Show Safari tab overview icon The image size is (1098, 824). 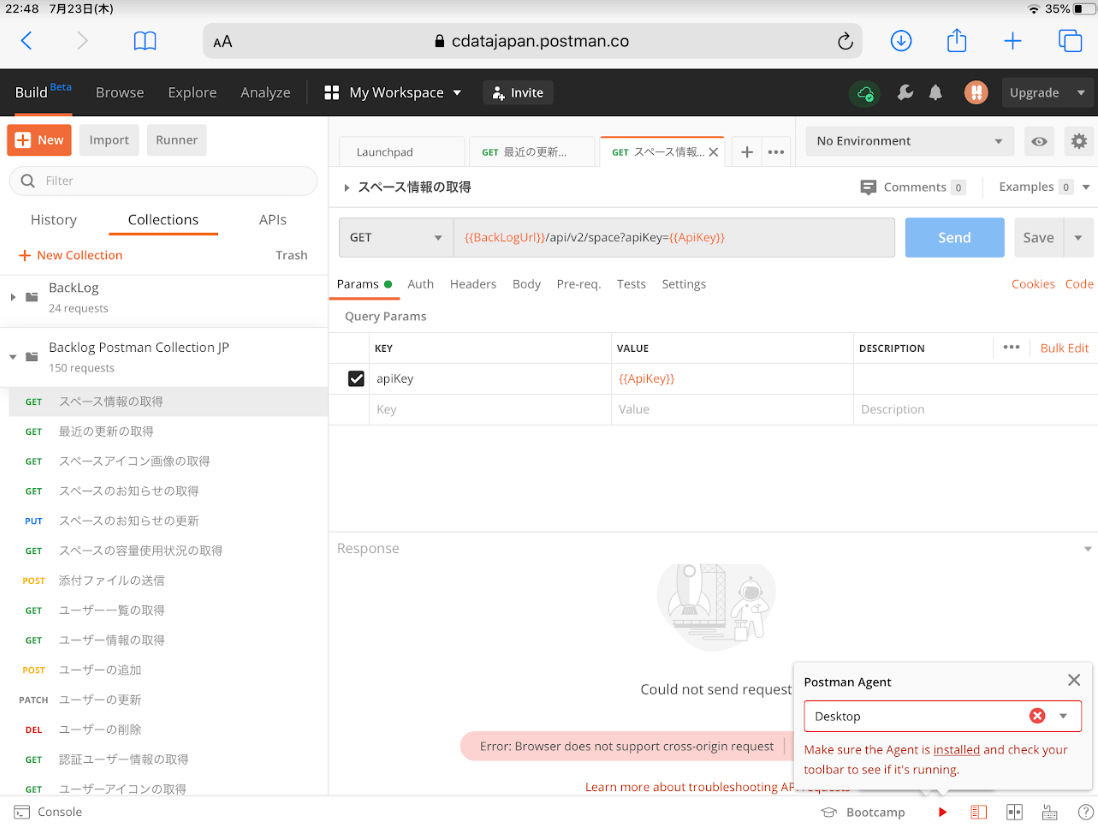pyautogui.click(x=1069, y=41)
